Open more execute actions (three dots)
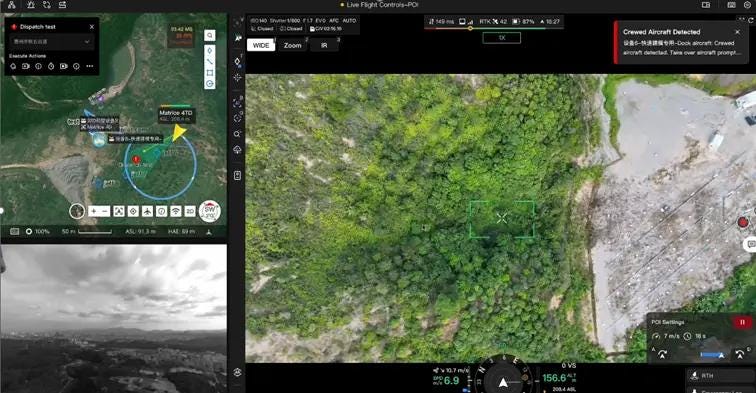756x393 pixels. (90, 66)
